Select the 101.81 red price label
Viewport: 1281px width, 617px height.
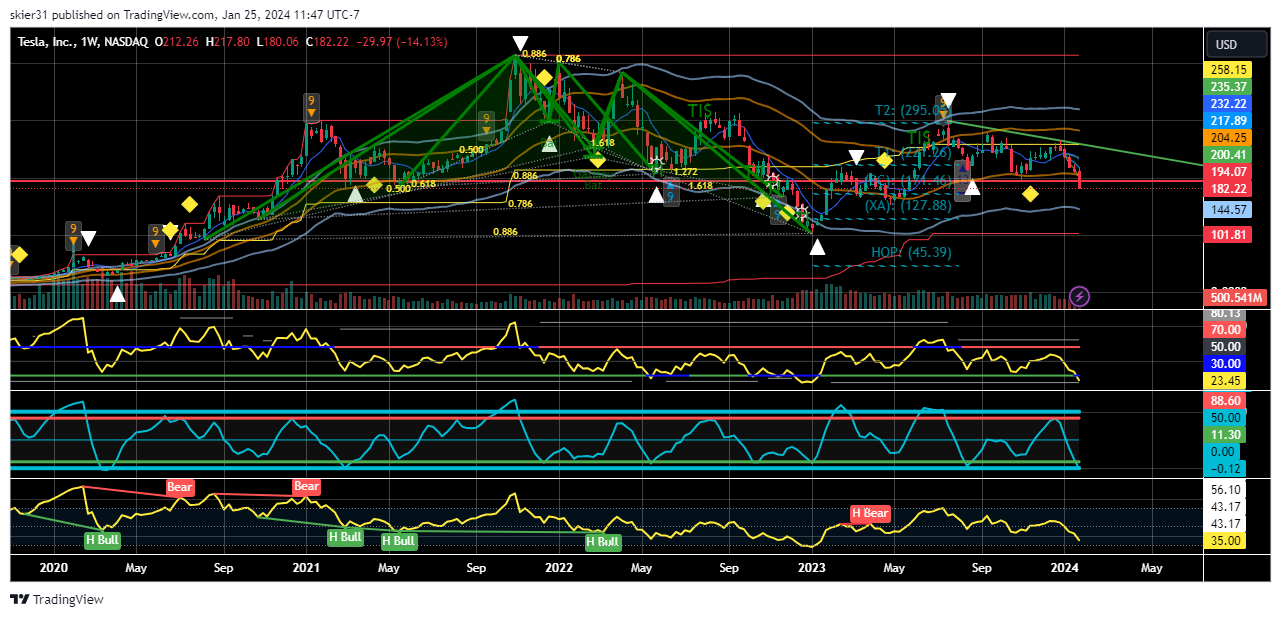(1227, 235)
